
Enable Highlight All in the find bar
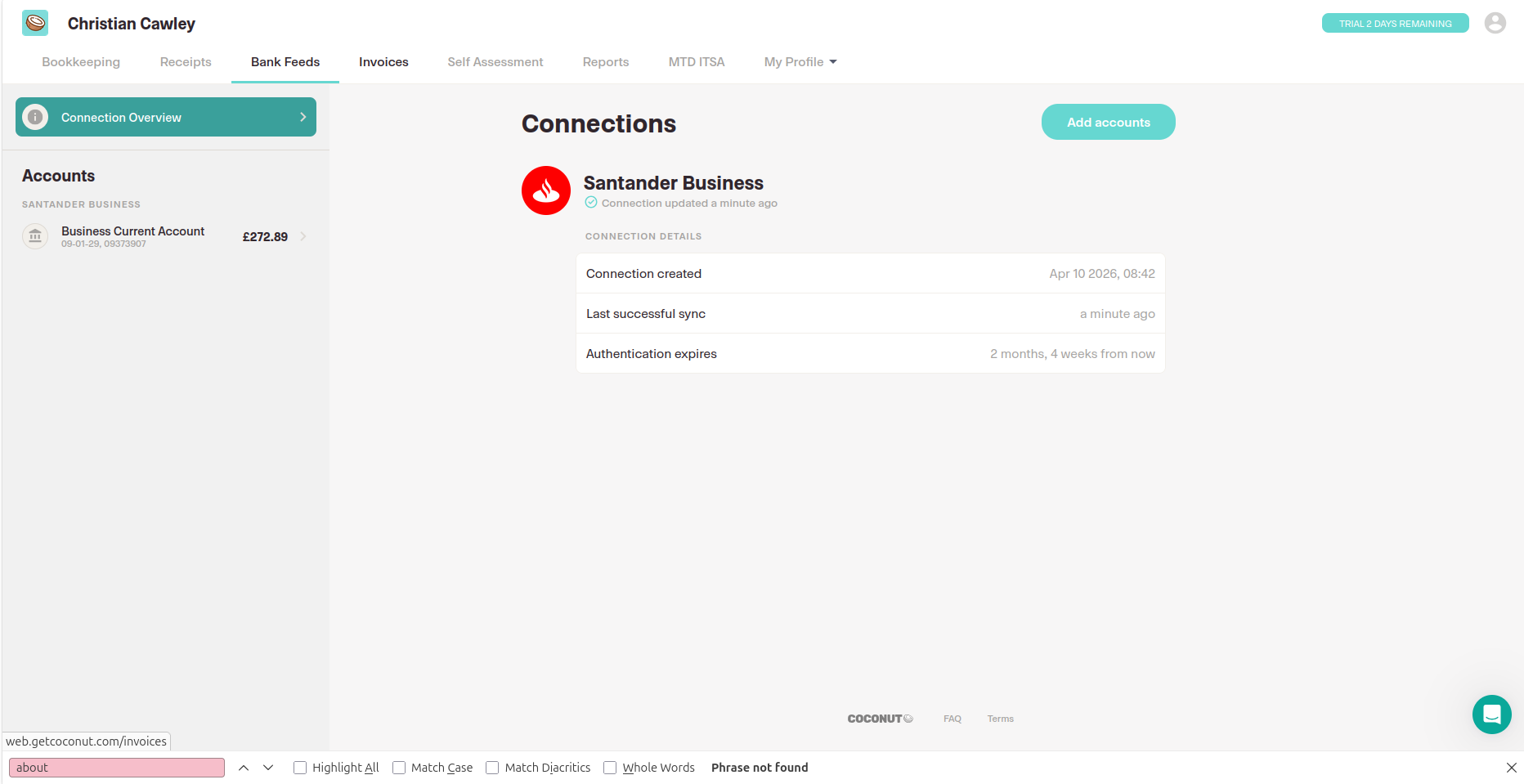pos(300,767)
